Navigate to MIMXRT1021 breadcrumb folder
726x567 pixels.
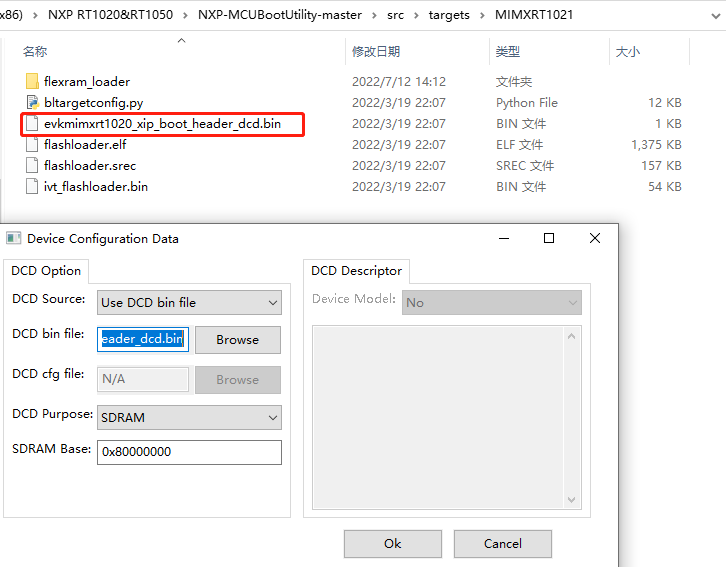pyautogui.click(x=534, y=15)
